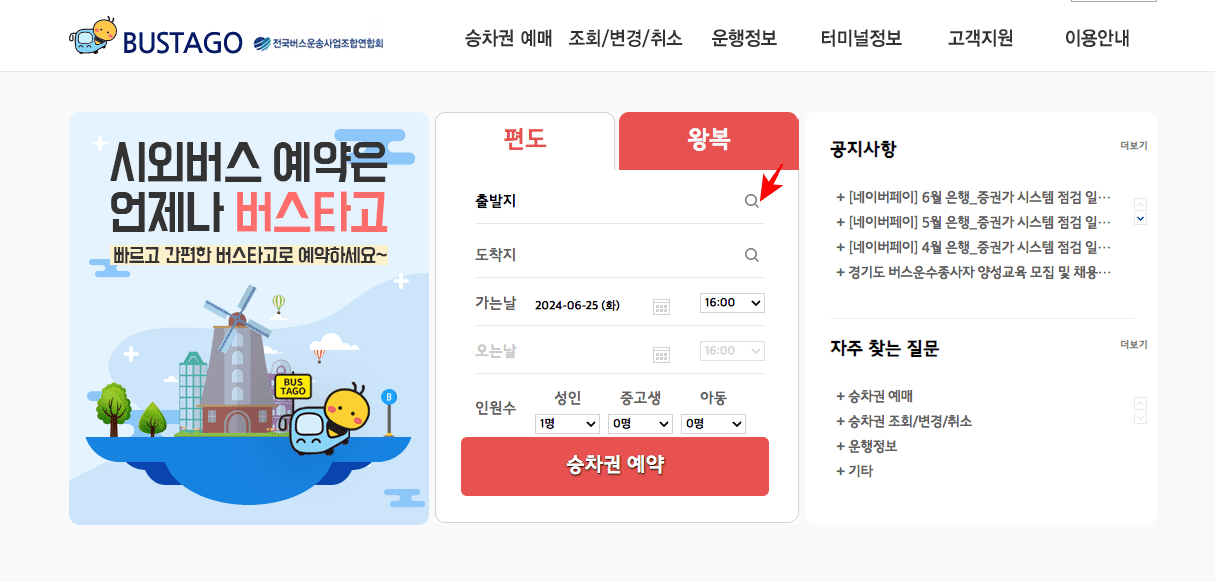Click the arrival terminal search magnifier icon
The image size is (1215, 582).
(752, 255)
